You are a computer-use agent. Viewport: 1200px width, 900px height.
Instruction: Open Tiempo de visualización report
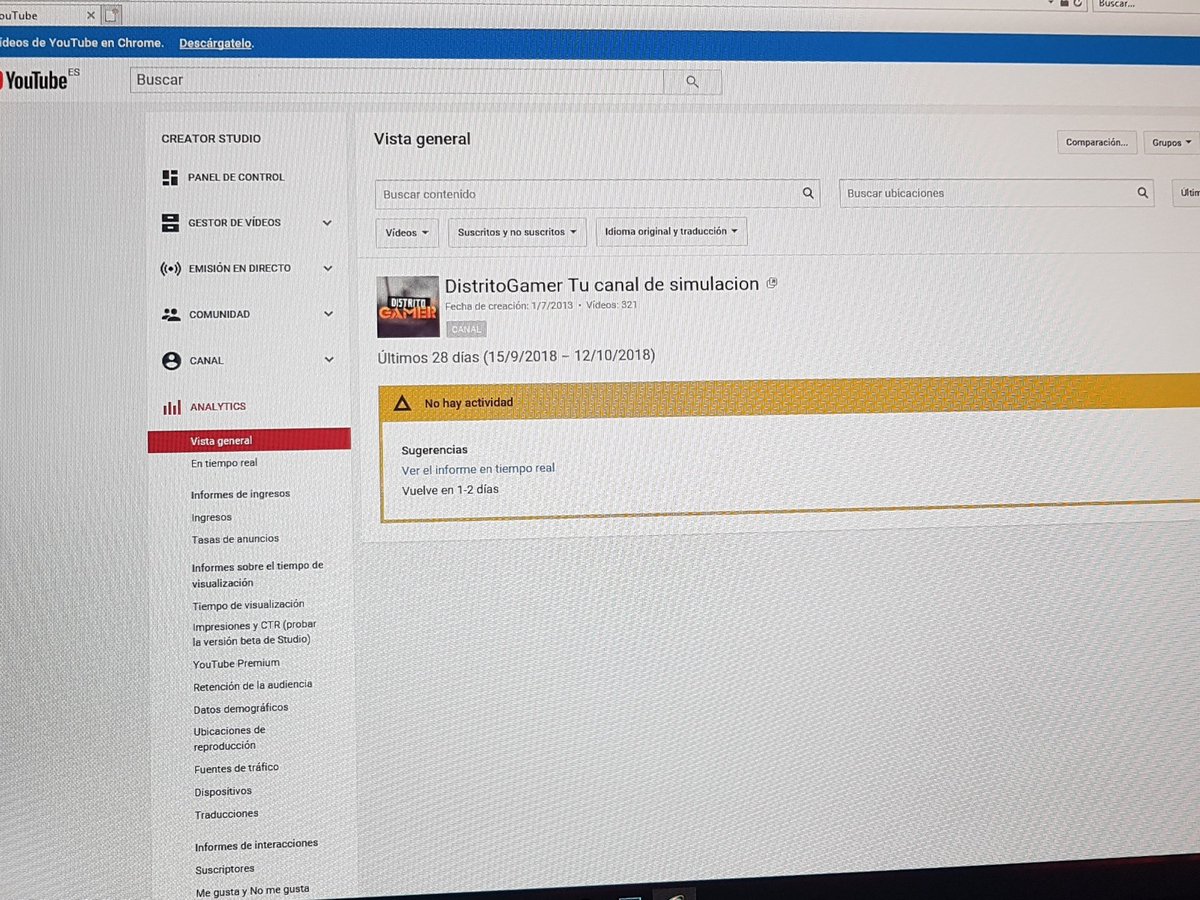249,605
